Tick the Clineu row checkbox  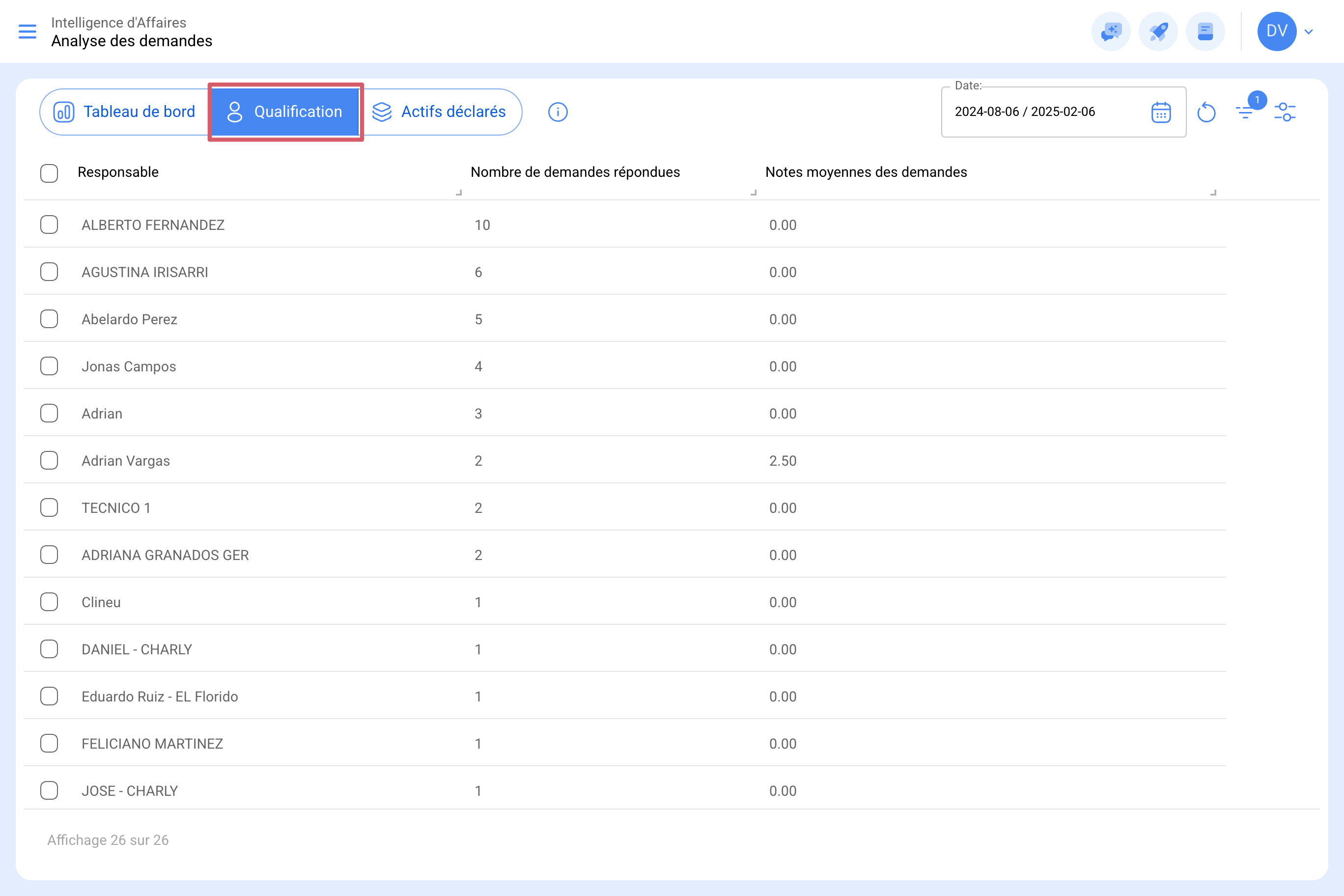click(49, 602)
